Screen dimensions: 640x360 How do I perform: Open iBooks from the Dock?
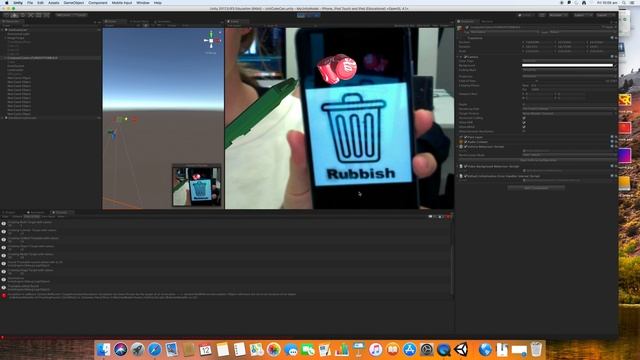coord(393,350)
